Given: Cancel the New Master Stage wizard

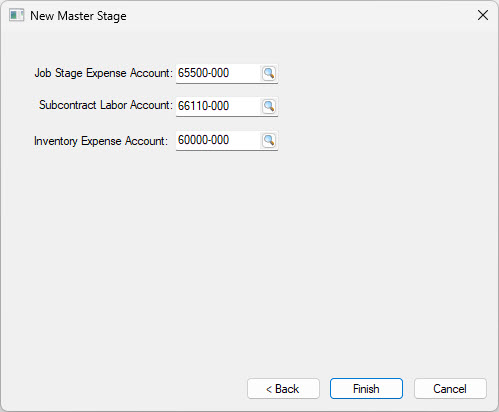Looking at the screenshot, I should pyautogui.click(x=450, y=389).
